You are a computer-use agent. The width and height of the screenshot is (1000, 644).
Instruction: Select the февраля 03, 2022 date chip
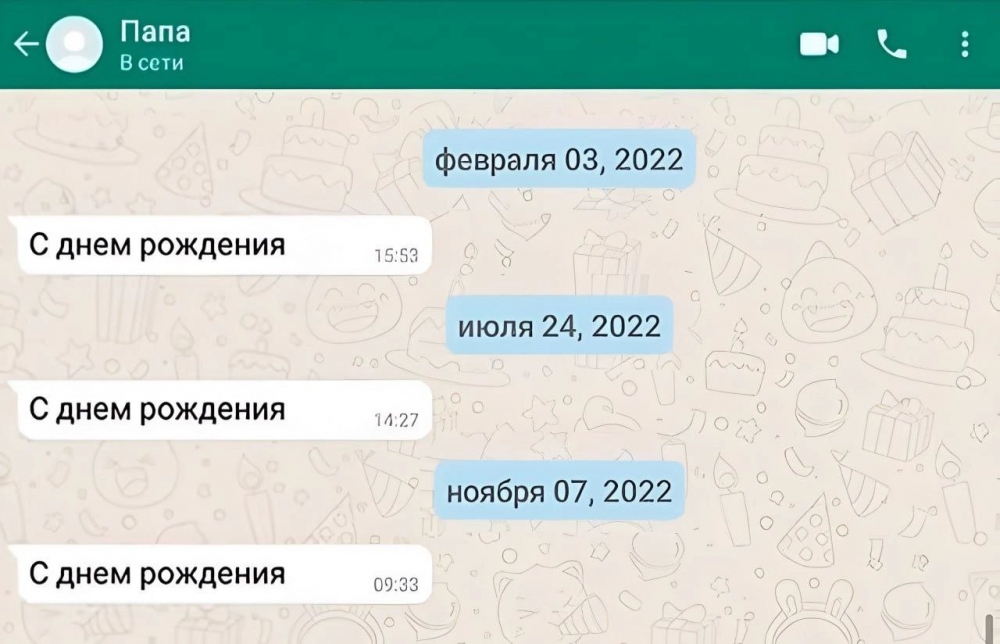click(x=559, y=159)
